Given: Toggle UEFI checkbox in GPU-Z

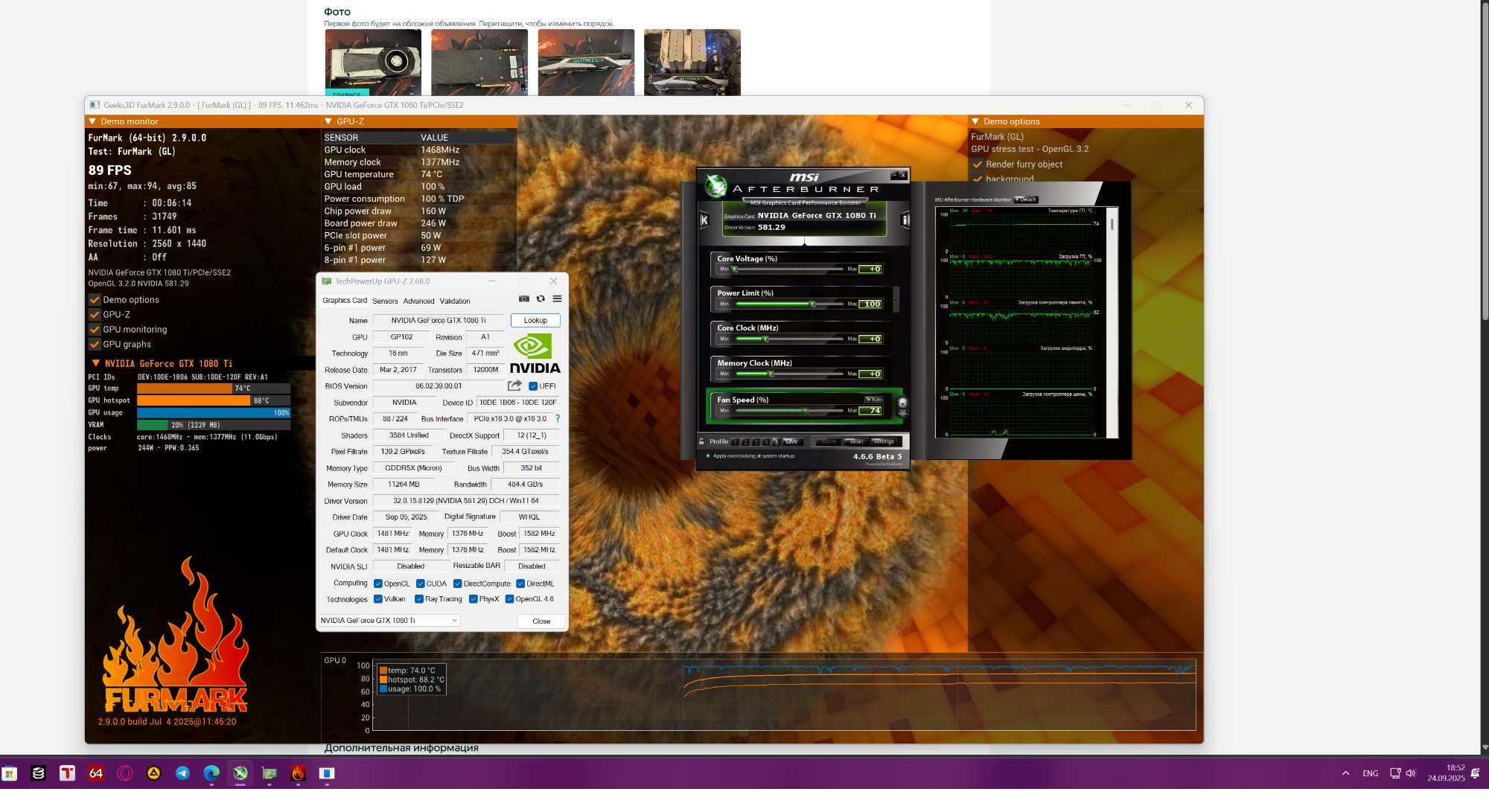Looking at the screenshot, I should (533, 386).
